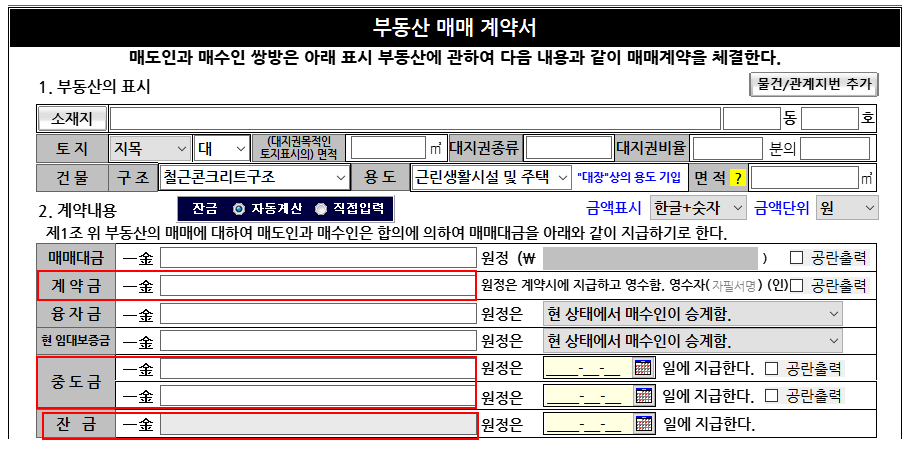906x455 pixels.
Task: Click the 융자금 amount input field
Action: (318, 313)
